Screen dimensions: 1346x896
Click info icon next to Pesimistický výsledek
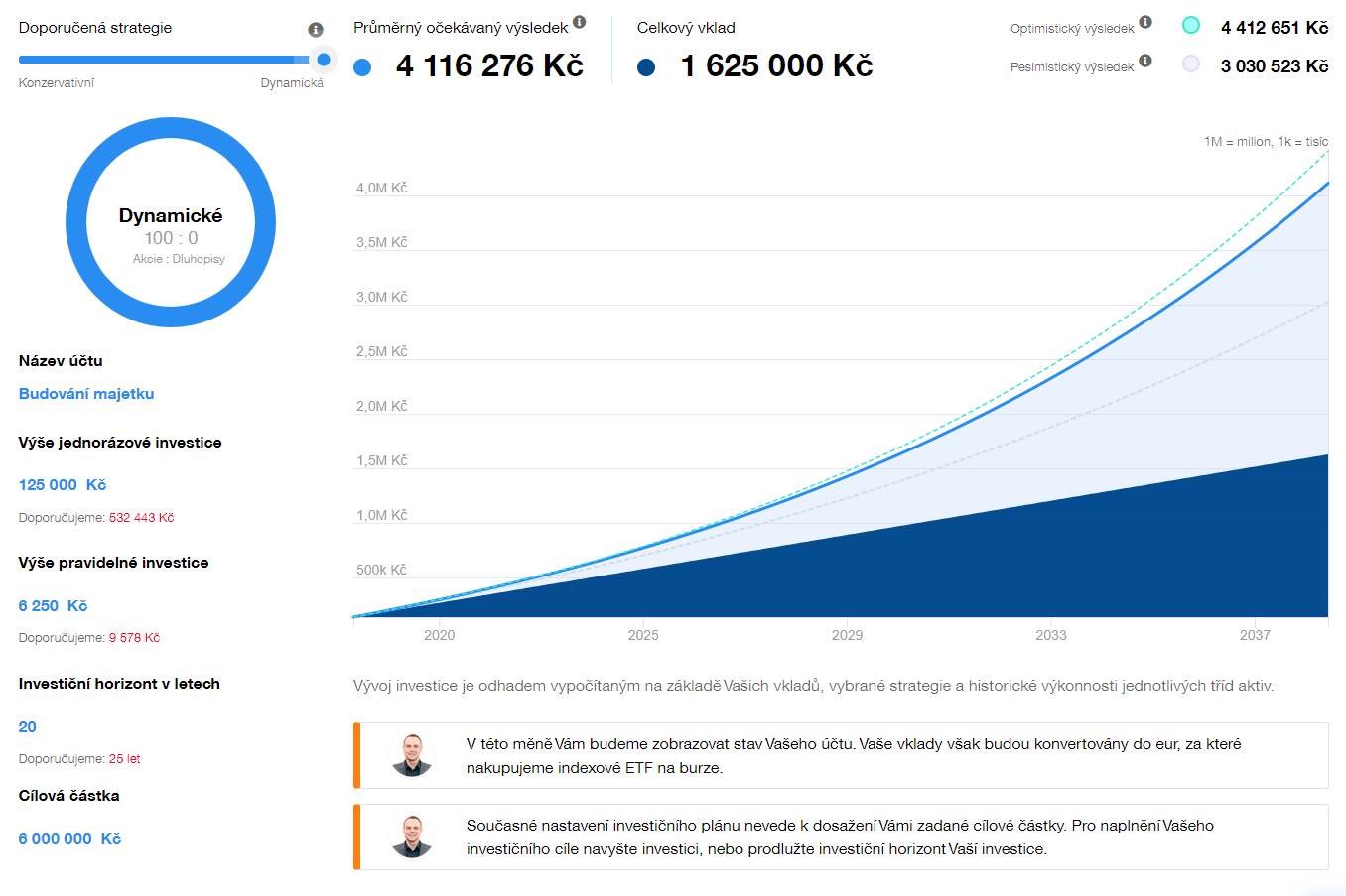tap(1145, 61)
